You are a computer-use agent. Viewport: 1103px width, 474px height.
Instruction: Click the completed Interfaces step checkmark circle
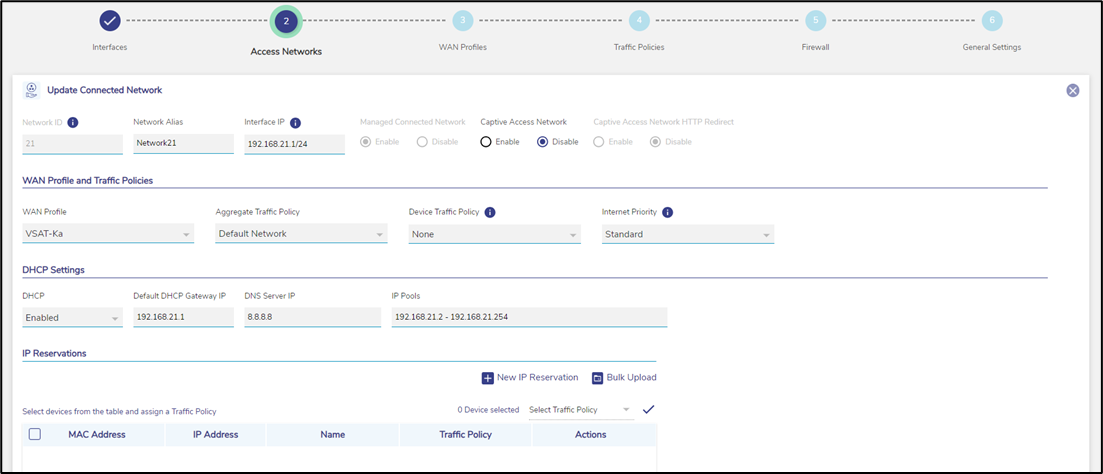[x=110, y=20]
